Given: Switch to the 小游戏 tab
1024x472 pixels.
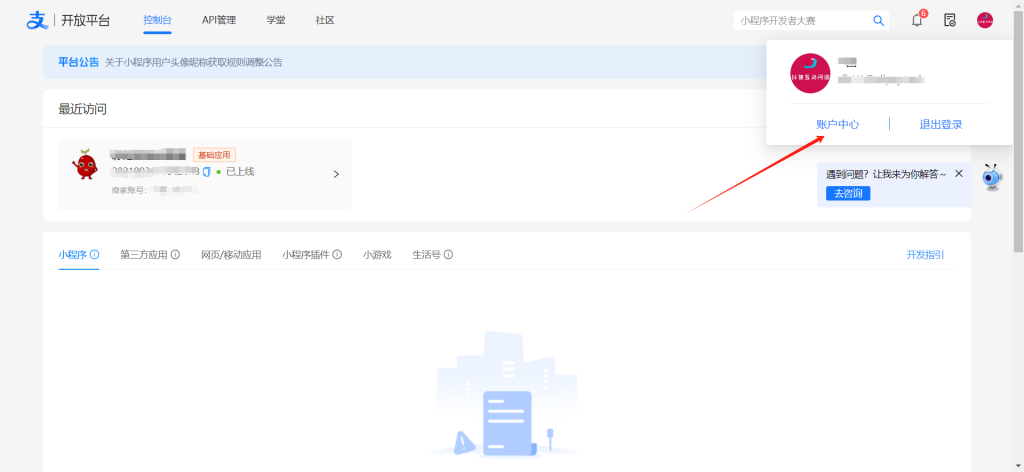Looking at the screenshot, I should (377, 255).
